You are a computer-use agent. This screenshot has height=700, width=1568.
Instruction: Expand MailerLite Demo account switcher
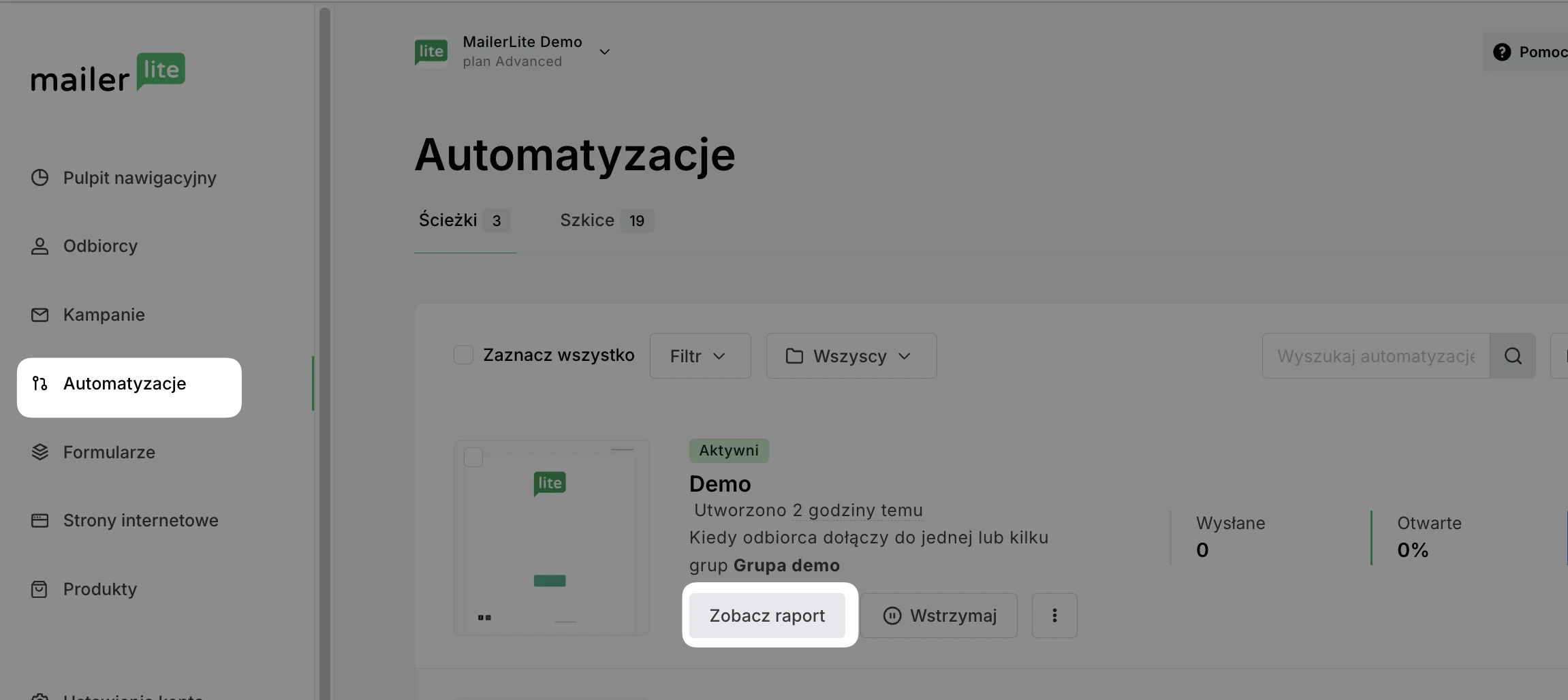604,52
